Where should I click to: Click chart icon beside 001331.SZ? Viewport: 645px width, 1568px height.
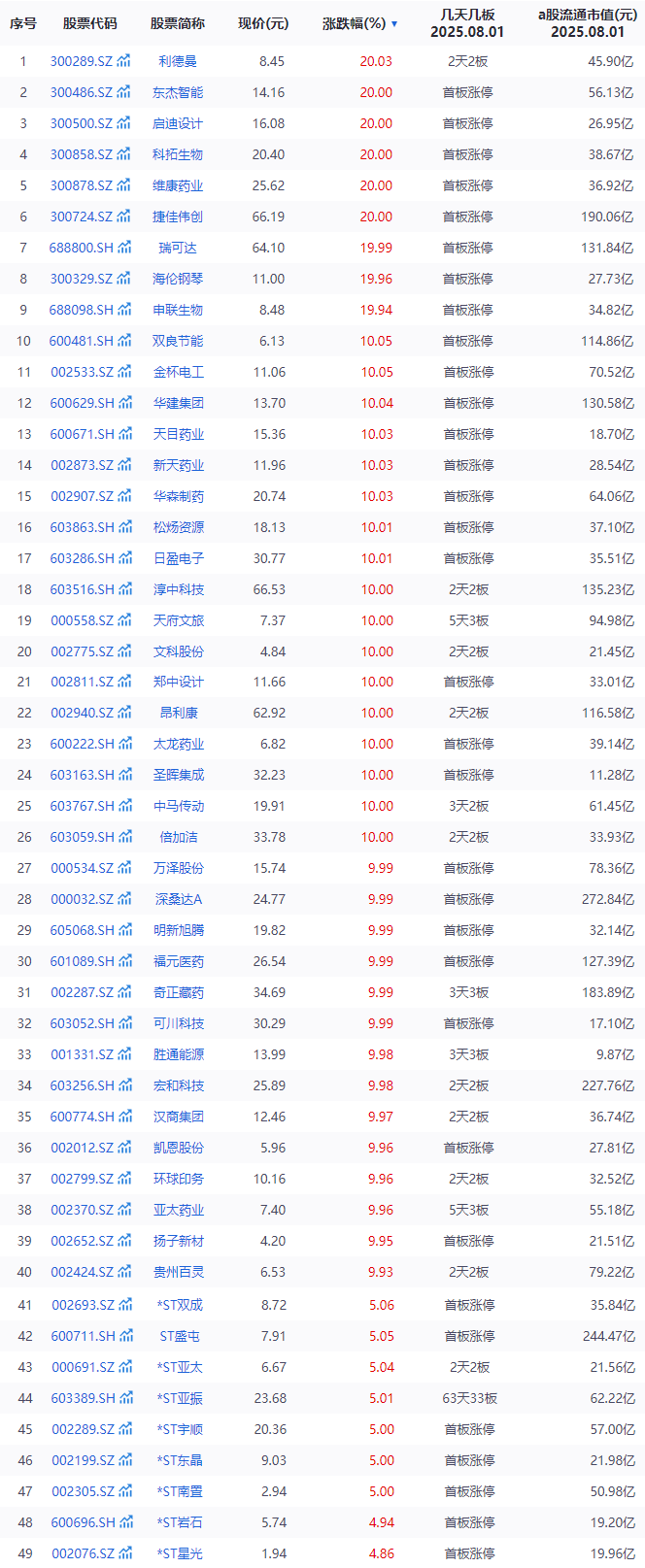(x=123, y=1054)
